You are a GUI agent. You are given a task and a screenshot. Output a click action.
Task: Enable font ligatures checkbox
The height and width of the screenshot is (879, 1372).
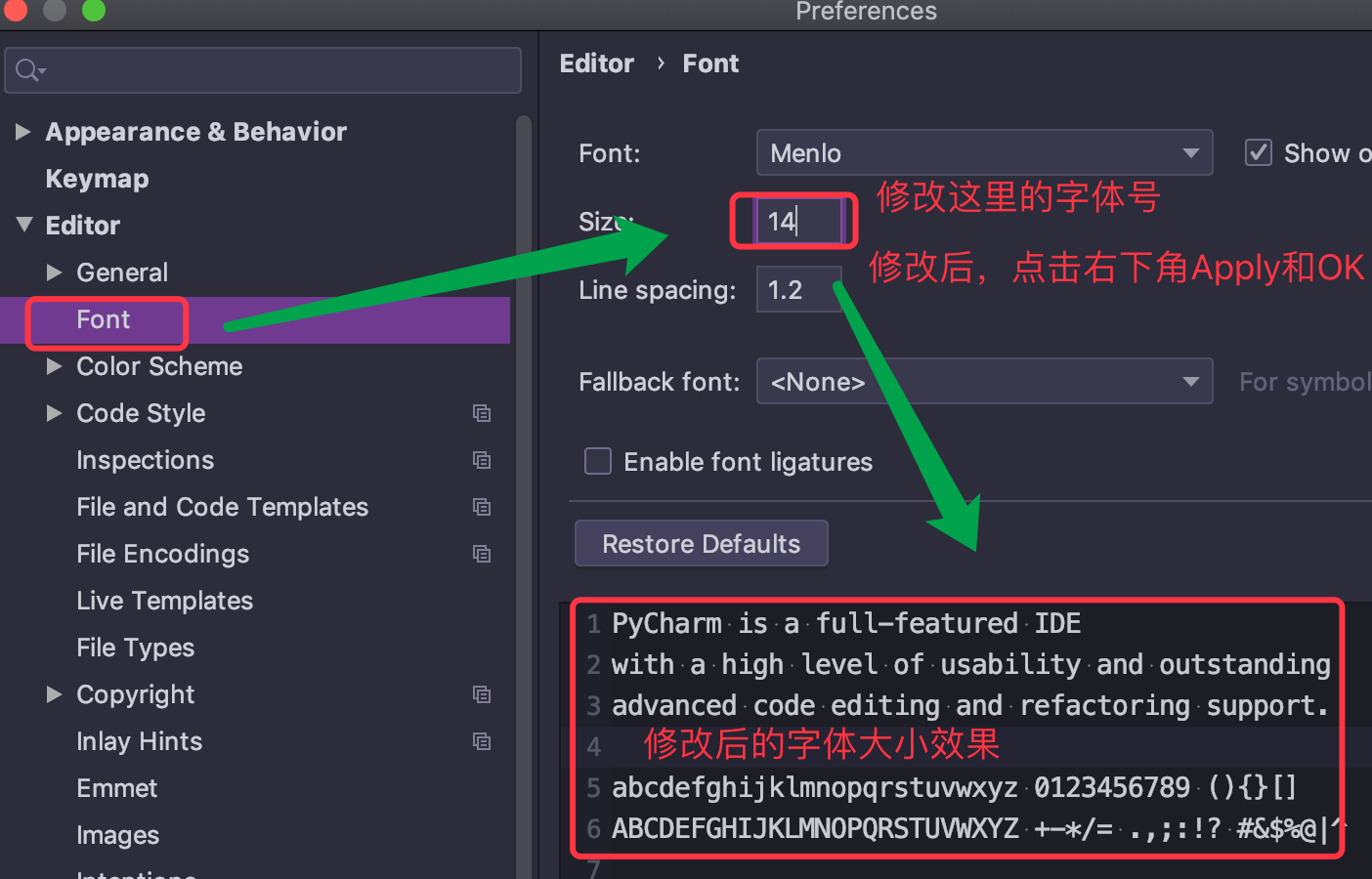coord(598,461)
